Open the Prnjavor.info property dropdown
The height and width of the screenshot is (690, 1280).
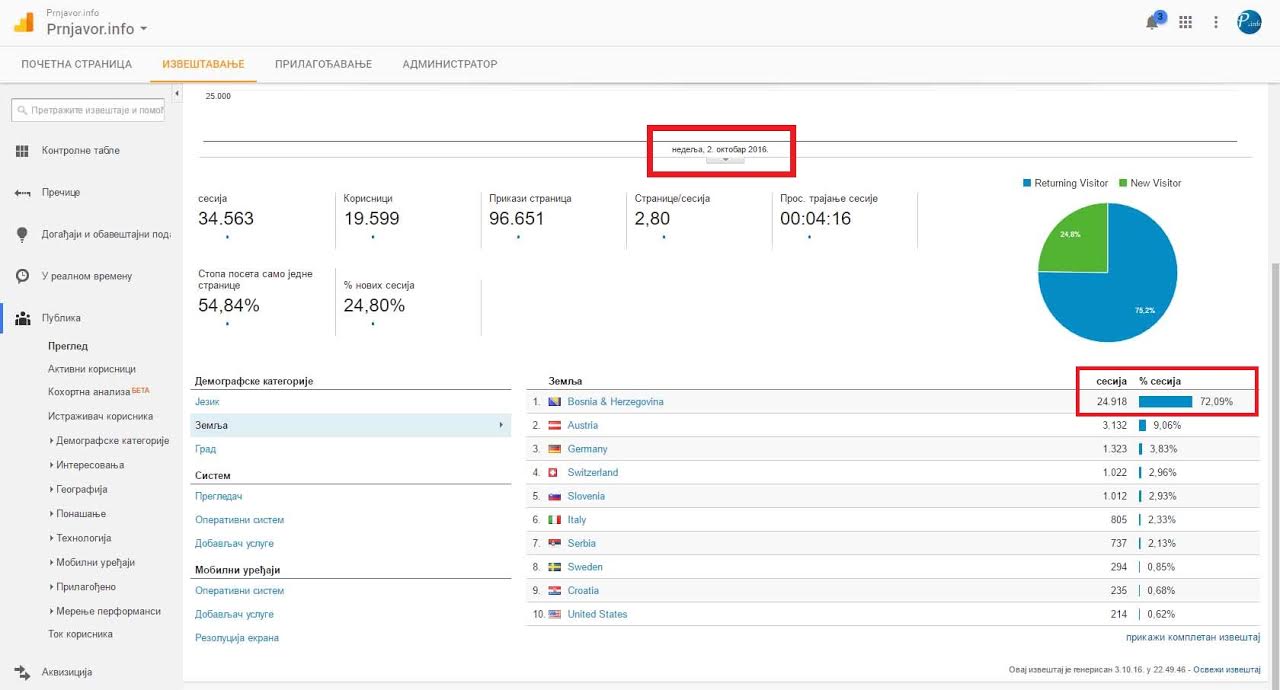click(96, 29)
